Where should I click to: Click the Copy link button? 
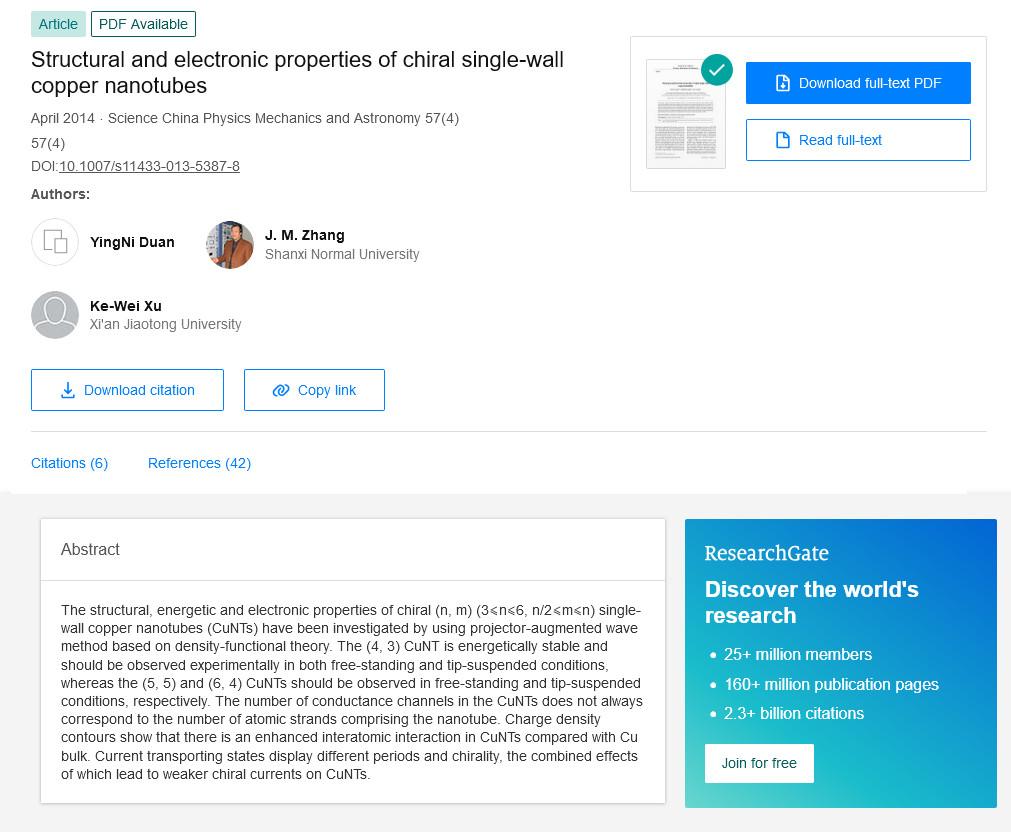point(314,390)
